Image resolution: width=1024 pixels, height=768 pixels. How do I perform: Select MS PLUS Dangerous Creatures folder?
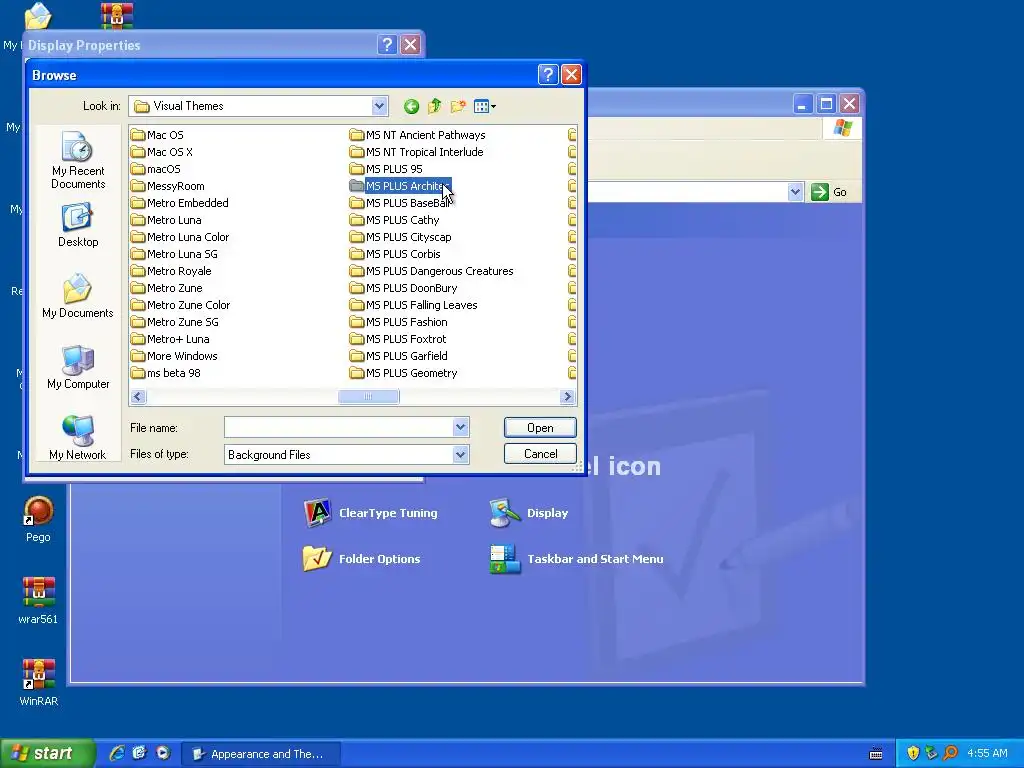point(432,271)
